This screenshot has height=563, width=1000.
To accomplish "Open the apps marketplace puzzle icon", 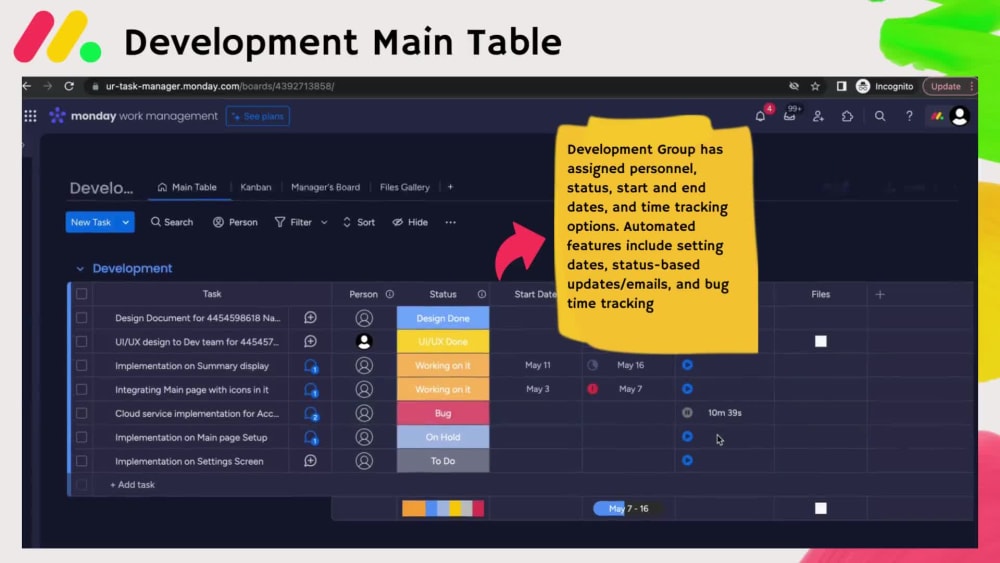I will pos(848,116).
